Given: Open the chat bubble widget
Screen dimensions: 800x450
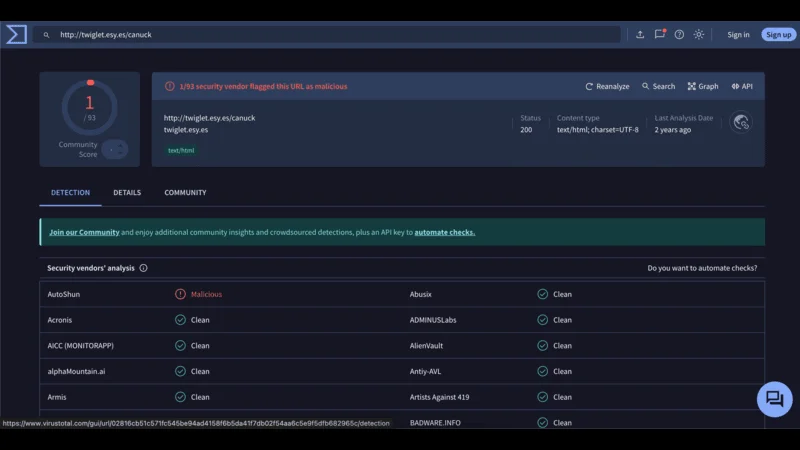Looking at the screenshot, I should pos(774,399).
